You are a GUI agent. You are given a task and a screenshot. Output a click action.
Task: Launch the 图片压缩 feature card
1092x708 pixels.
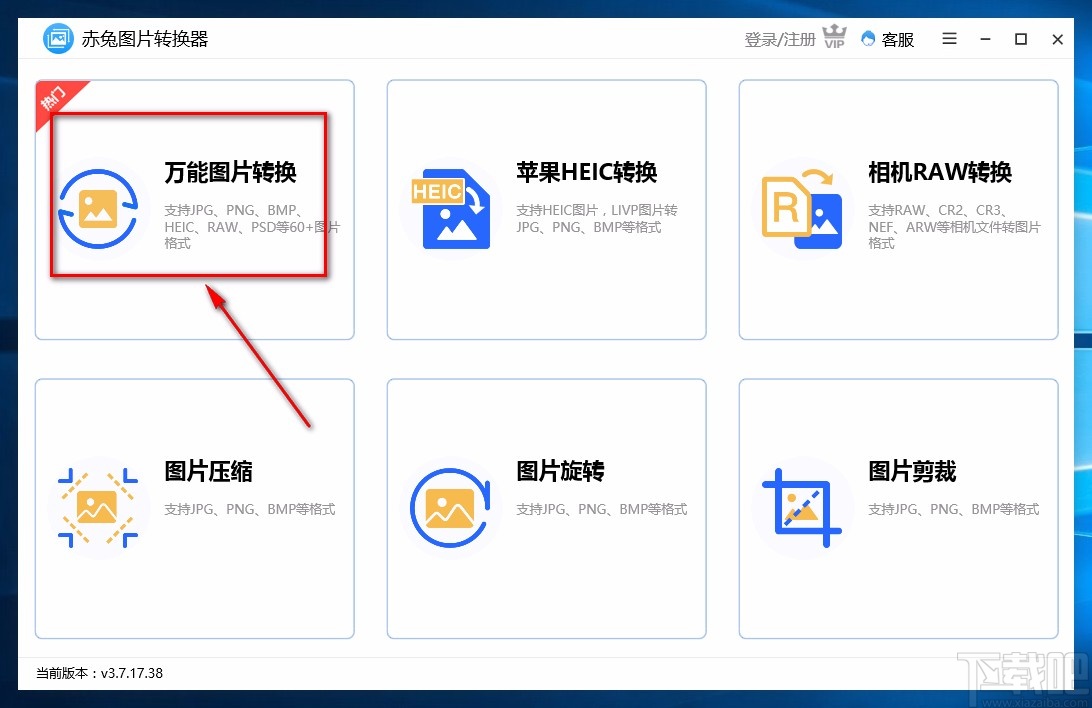(194, 508)
